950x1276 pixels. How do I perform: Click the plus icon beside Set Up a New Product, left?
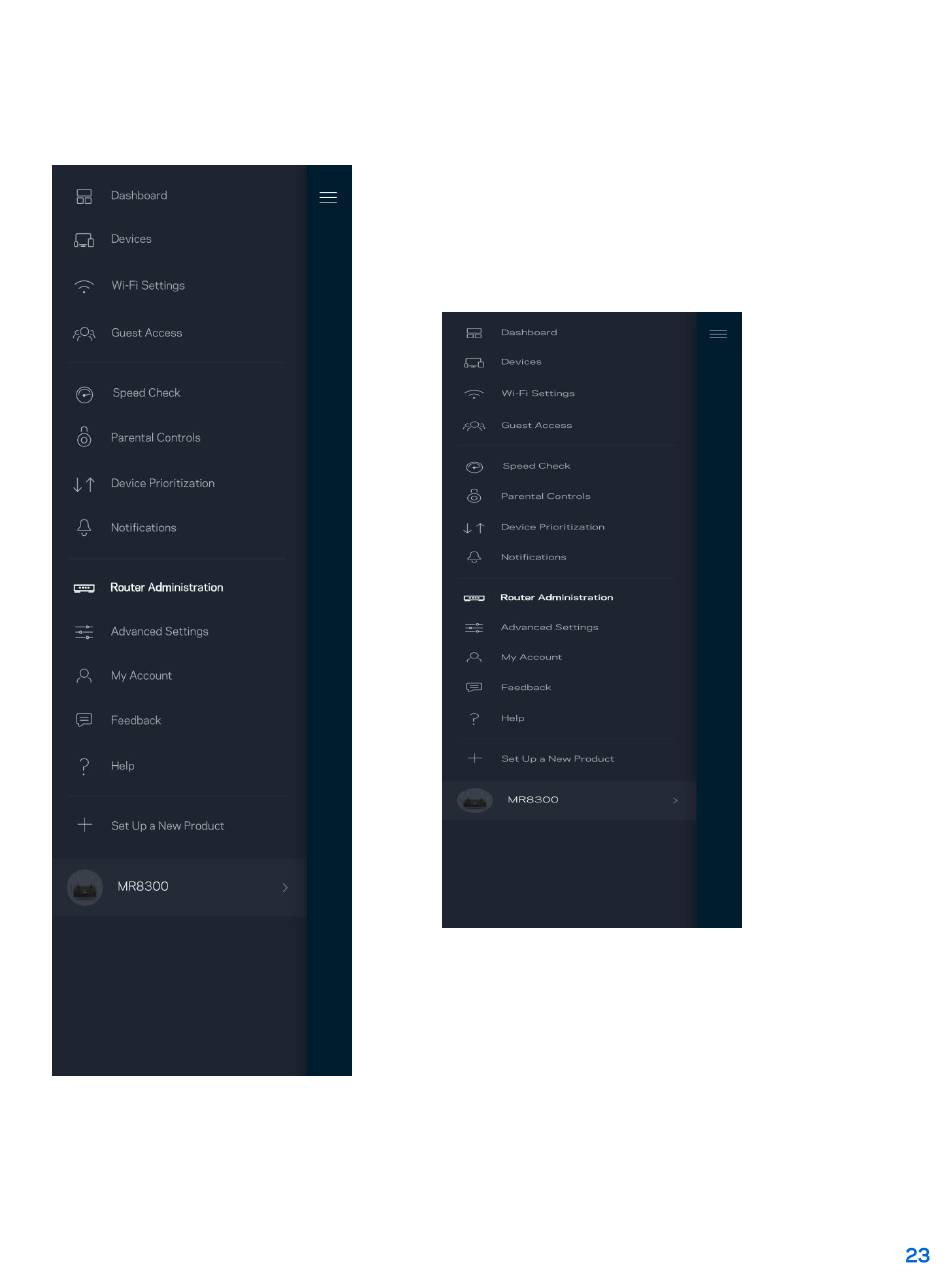pos(85,826)
